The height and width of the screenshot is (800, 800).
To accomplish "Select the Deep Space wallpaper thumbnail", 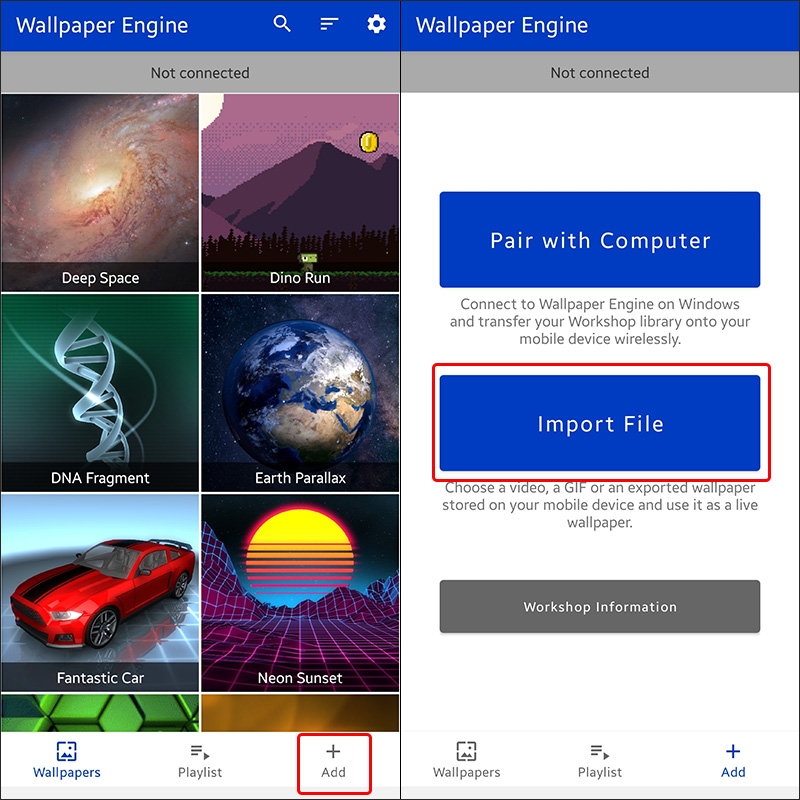I will click(100, 192).
